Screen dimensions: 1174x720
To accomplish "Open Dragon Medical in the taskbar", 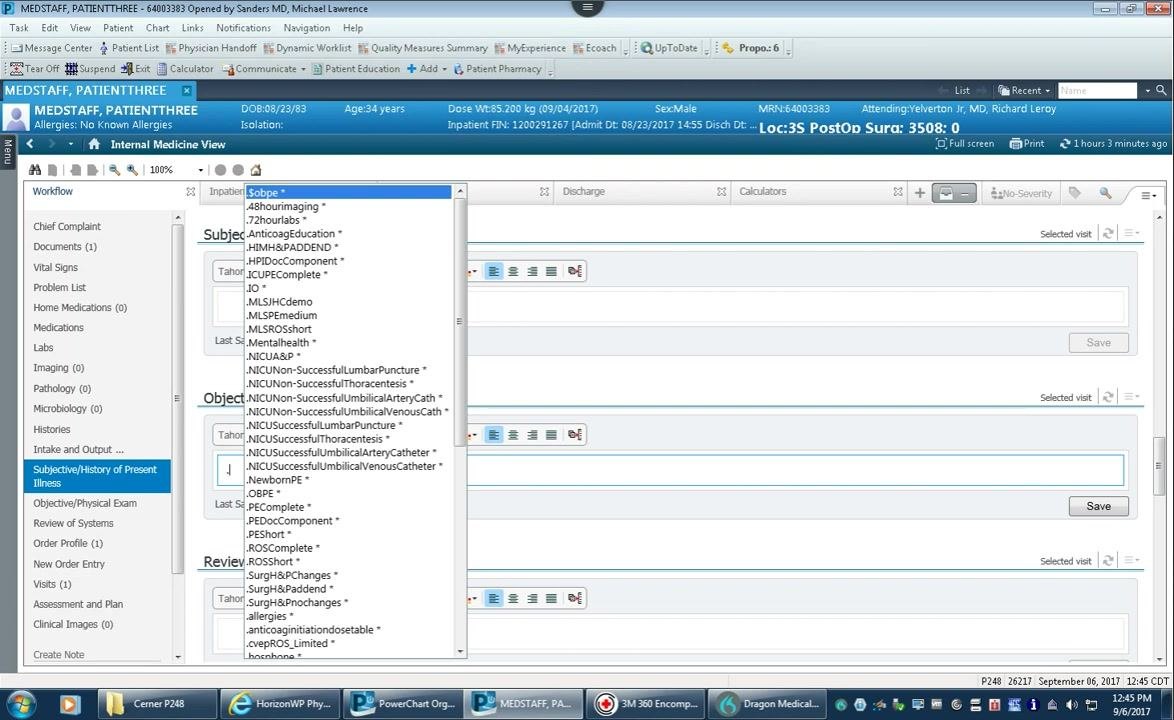I will tap(768, 704).
